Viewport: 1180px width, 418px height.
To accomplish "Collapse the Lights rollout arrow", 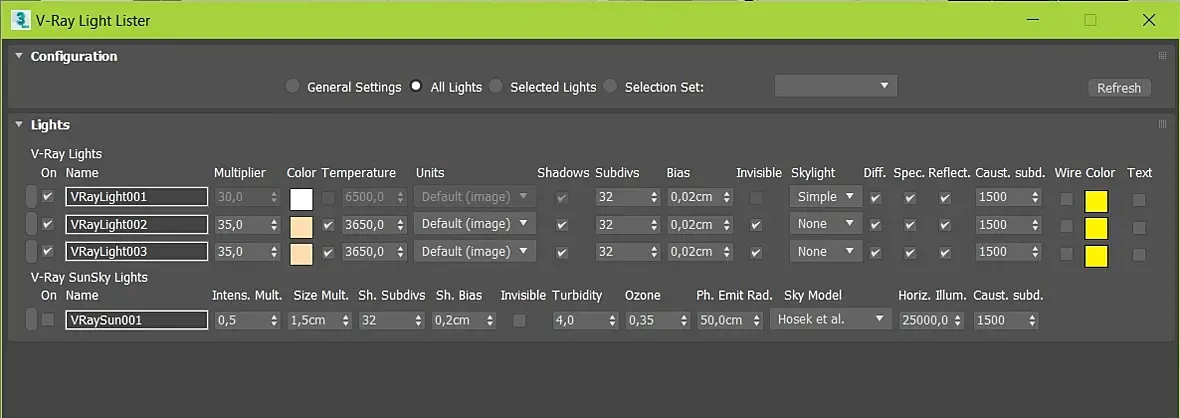I will (18, 125).
